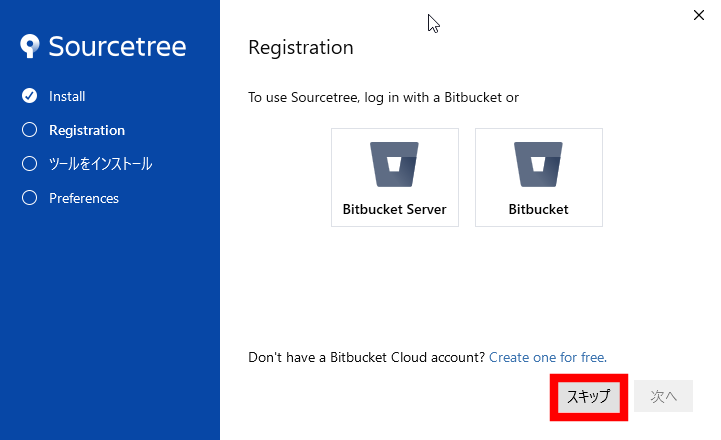Click the Bitbucket Server bucket icon
The image size is (721, 440).
click(x=395, y=164)
